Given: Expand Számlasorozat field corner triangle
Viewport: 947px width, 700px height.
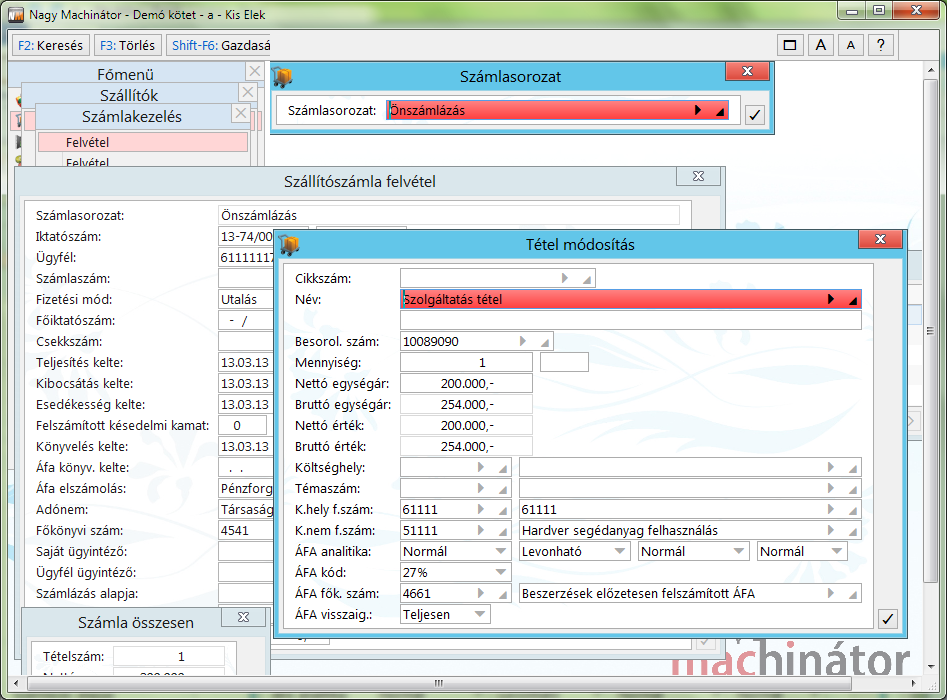Looking at the screenshot, I should pyautogui.click(x=720, y=112).
